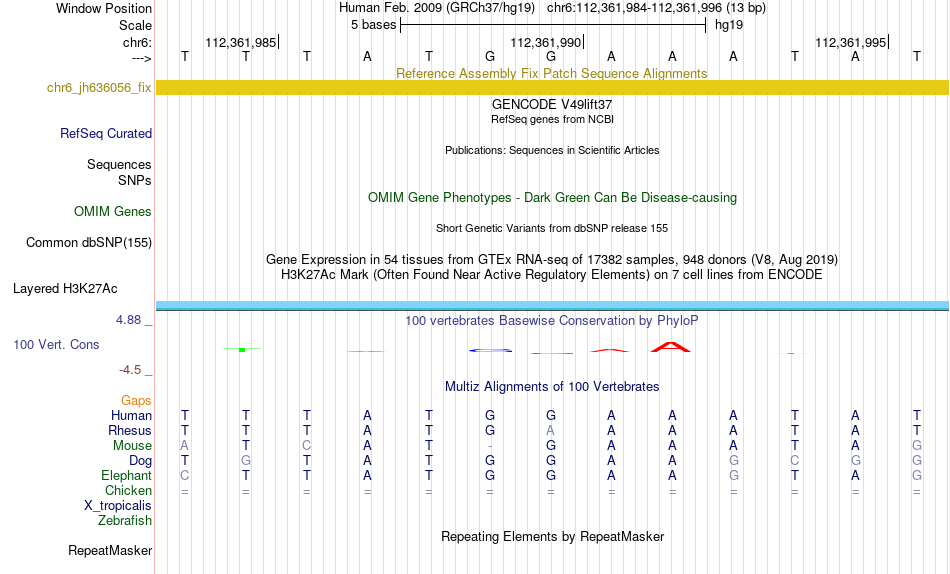The height and width of the screenshot is (574, 950).
Task: Click the chr6: ruler label
Action: [x=138, y=42]
